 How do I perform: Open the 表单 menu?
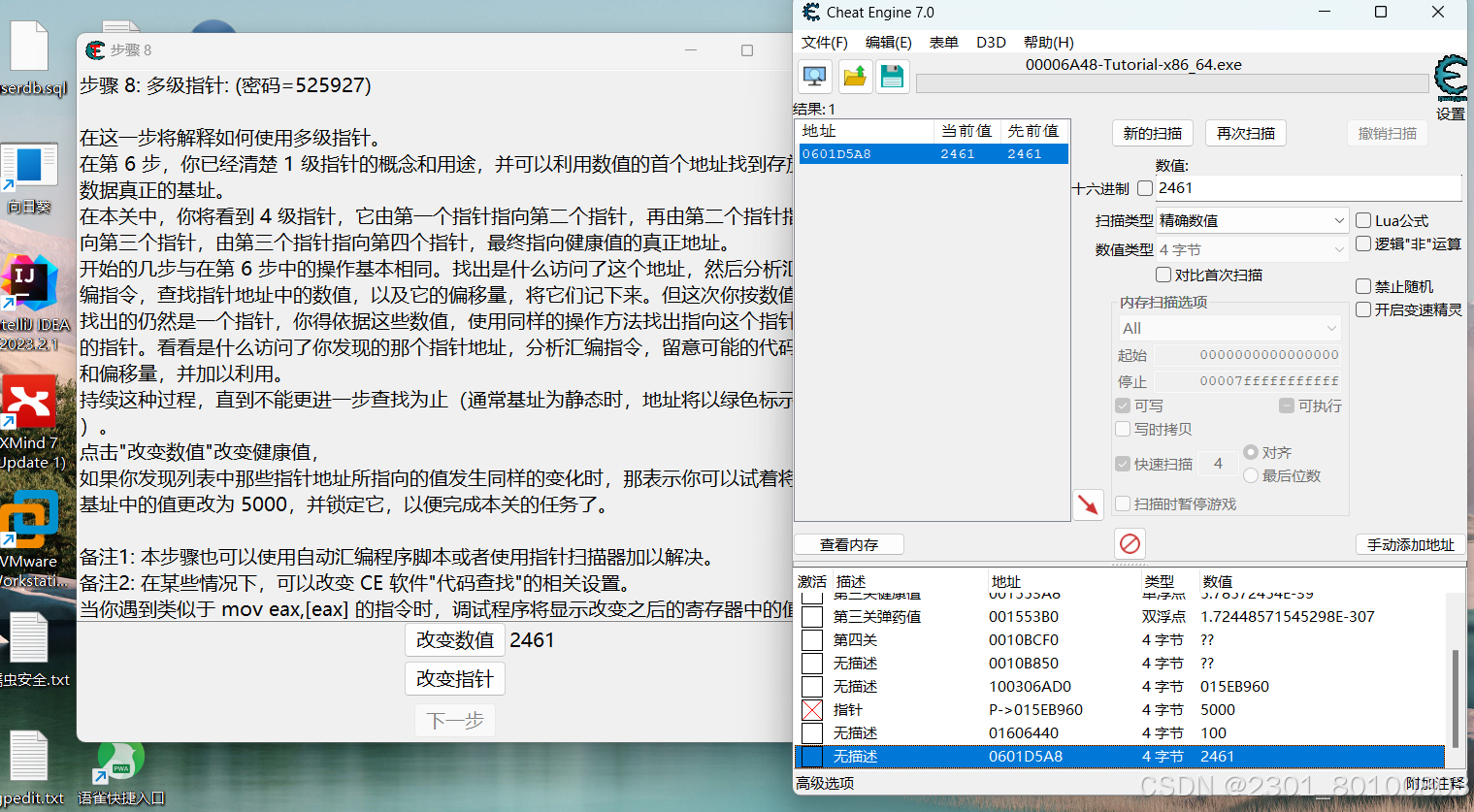944,42
